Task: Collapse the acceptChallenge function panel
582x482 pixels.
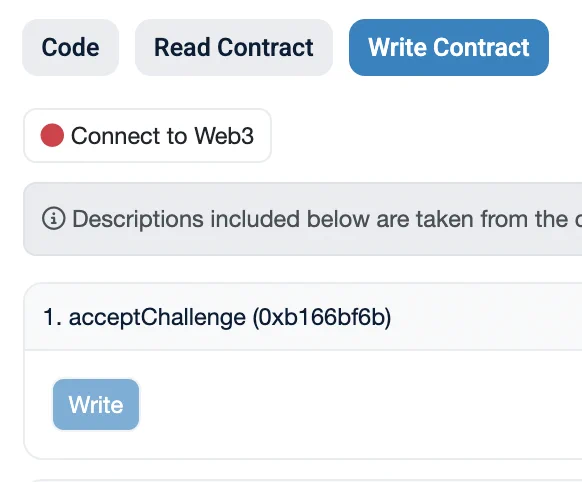Action: pyautogui.click(x=303, y=317)
